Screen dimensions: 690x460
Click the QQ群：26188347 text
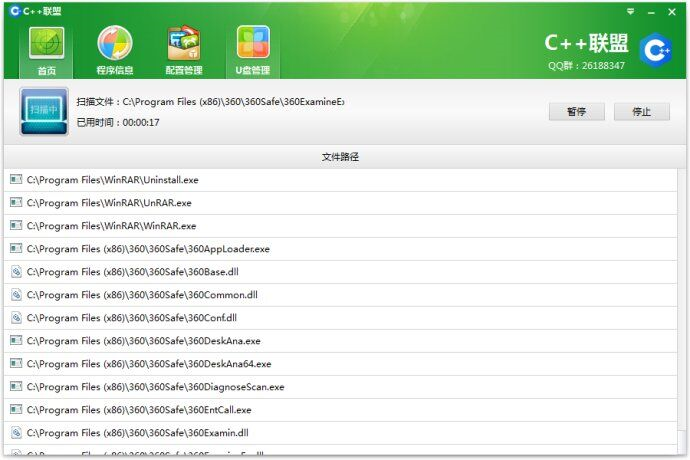(x=586, y=66)
